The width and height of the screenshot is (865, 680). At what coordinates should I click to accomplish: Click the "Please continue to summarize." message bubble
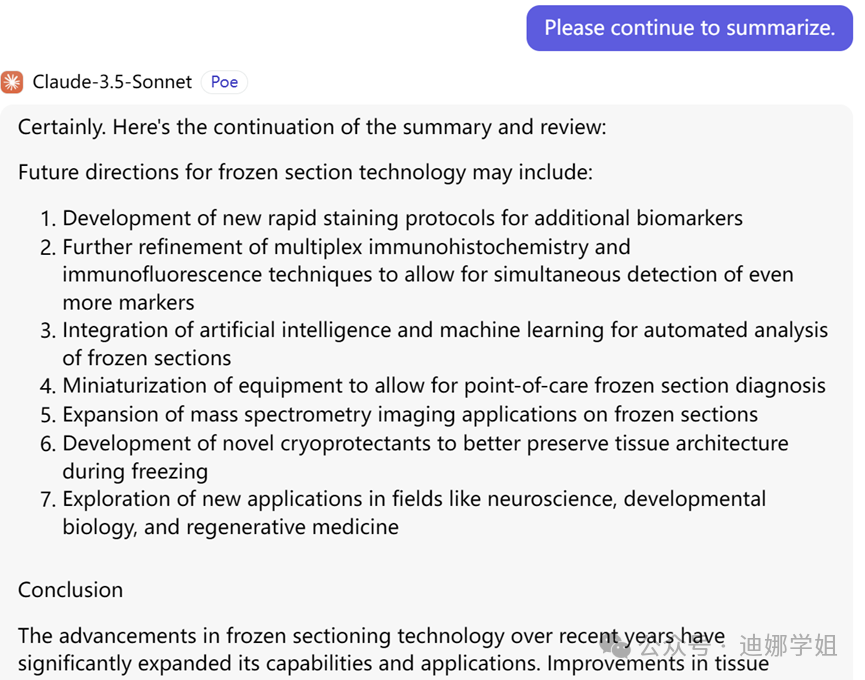click(689, 28)
